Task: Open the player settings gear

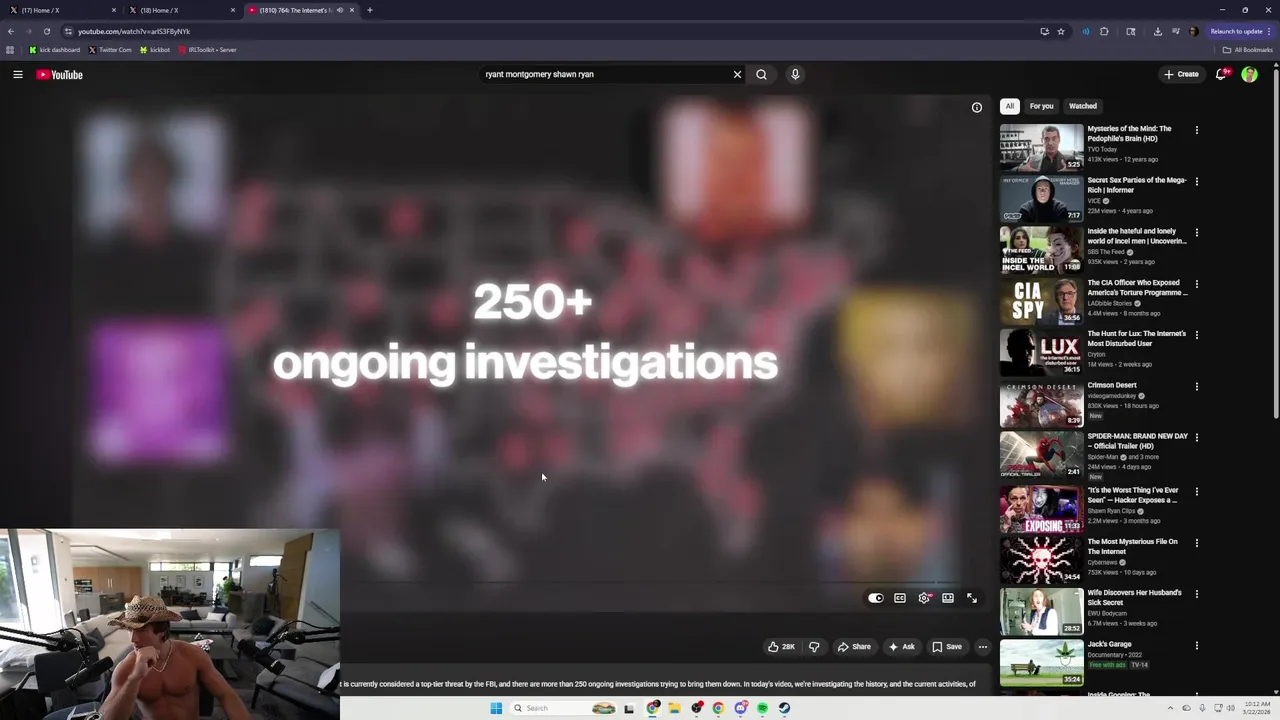Action: pos(924,598)
